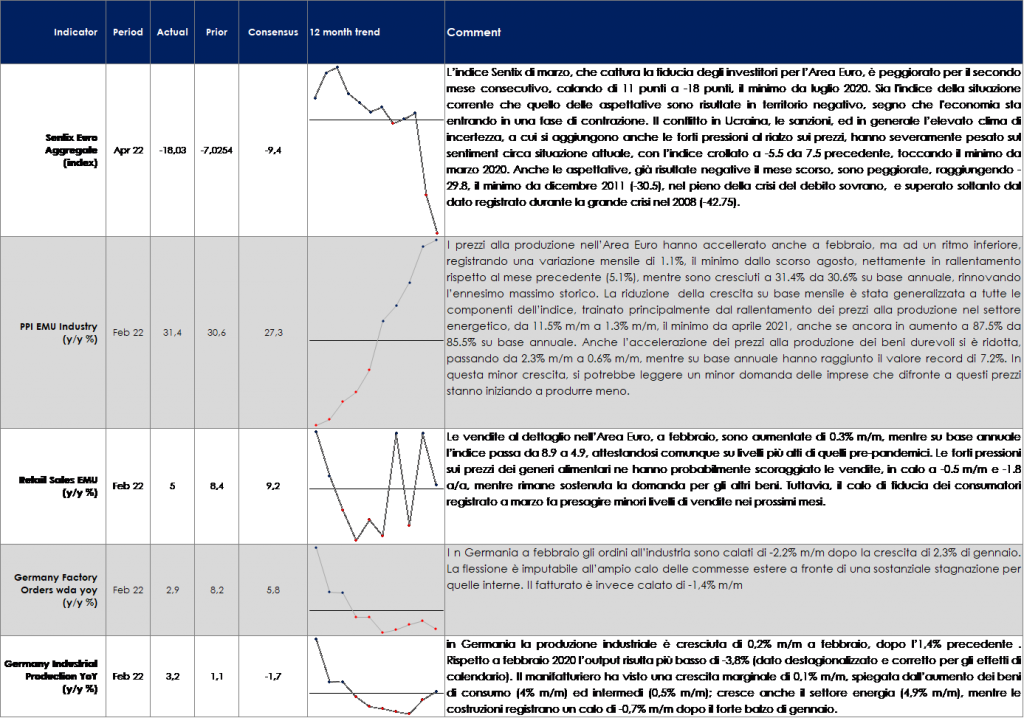Select prior value 8,2 for Germany Factory Orders
The height and width of the screenshot is (718, 1024).
(214, 591)
